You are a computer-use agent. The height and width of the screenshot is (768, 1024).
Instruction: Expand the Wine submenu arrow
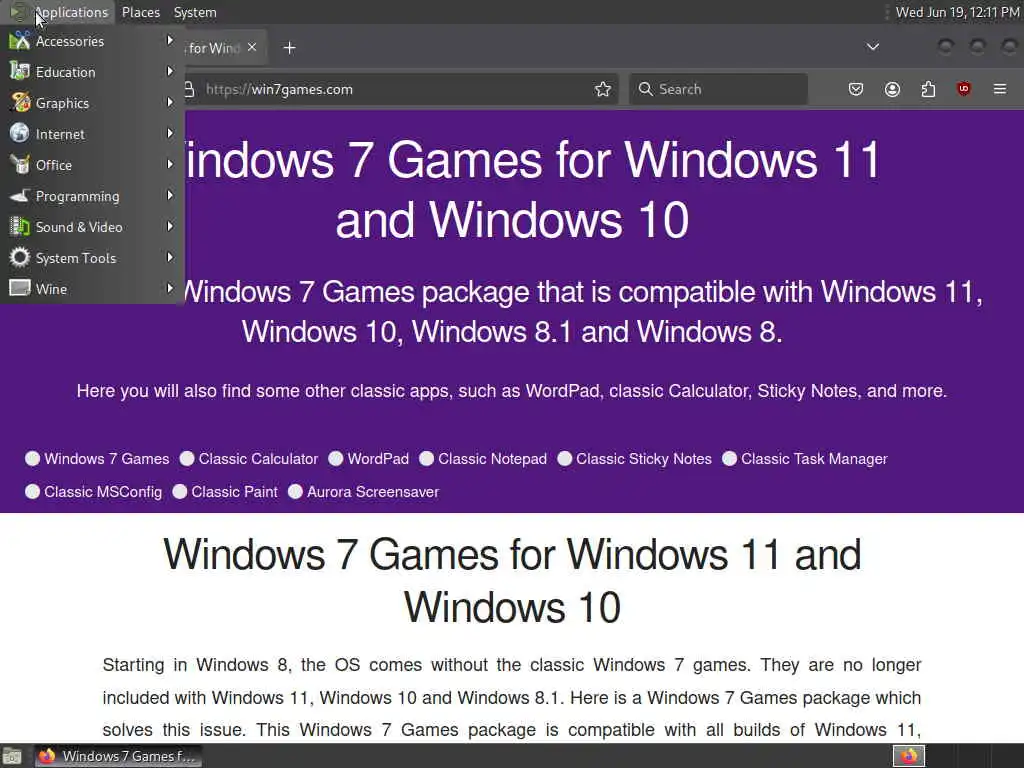click(170, 288)
